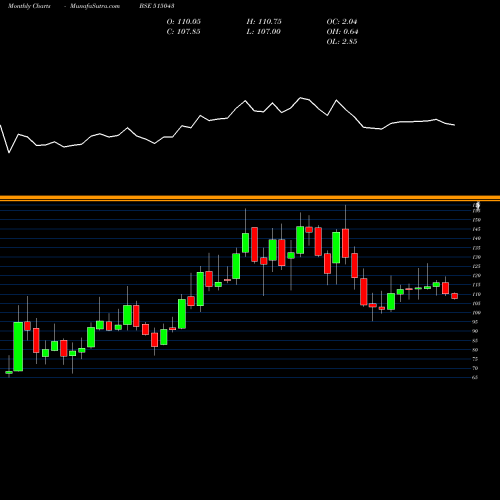Image resolution: width=500 pixels, height=500 pixels.
Task: Click the 130 price axis label
Action: pyautogui.click(x=476, y=257)
